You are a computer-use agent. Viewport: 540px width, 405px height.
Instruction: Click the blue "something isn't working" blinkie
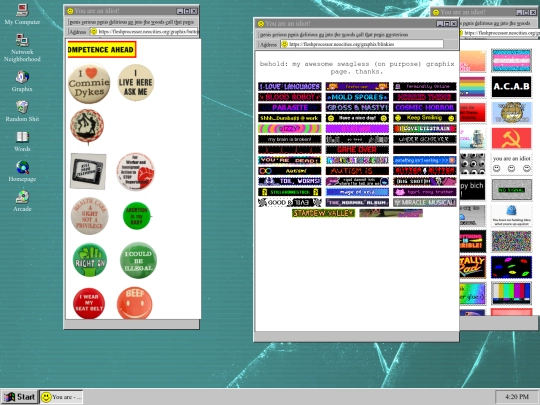click(425, 160)
